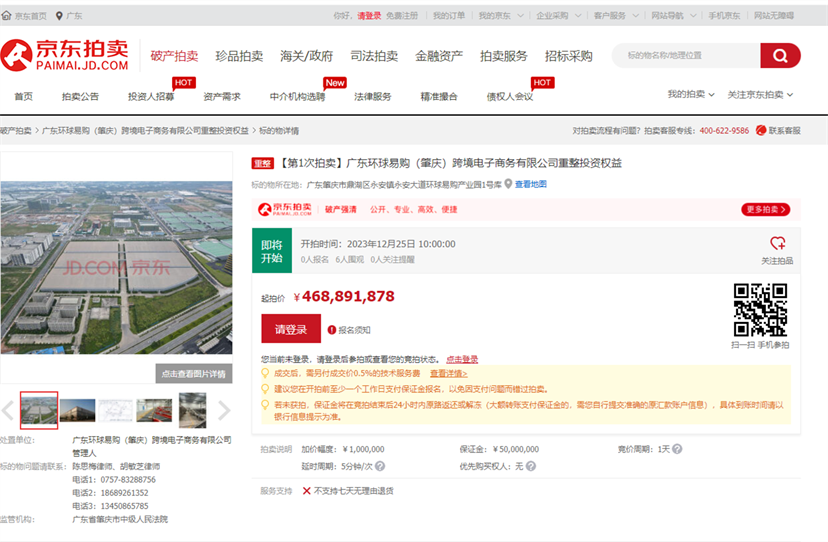Open the 海关/政府 category
The image size is (828, 542).
pos(306,55)
